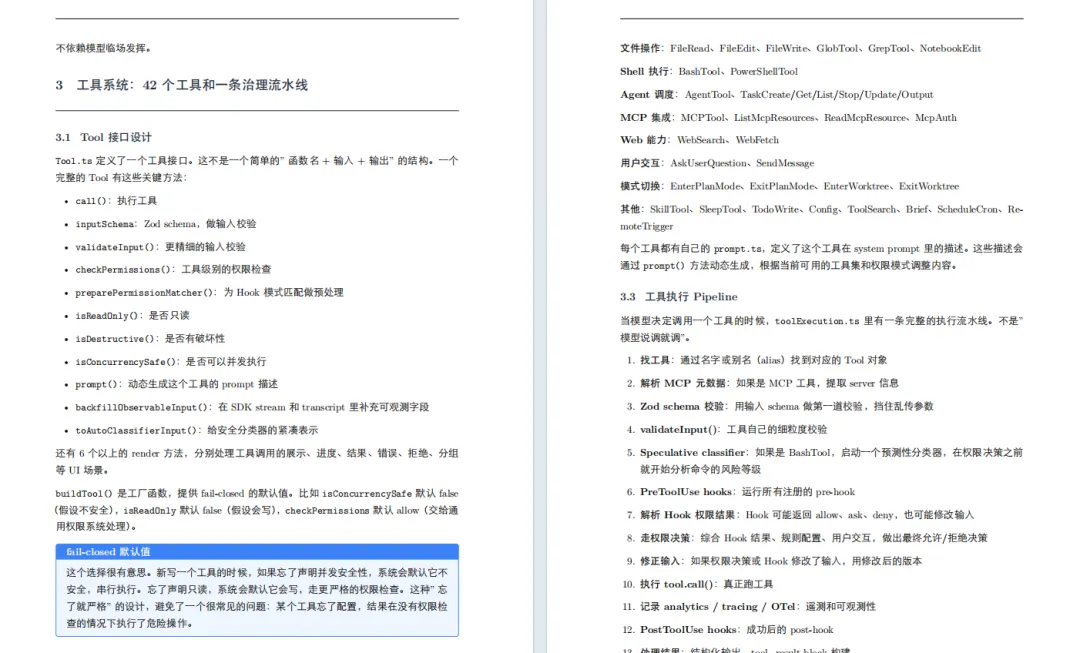Click the label "Shell 执行"
This screenshot has height=653, width=1080.
(x=644, y=72)
